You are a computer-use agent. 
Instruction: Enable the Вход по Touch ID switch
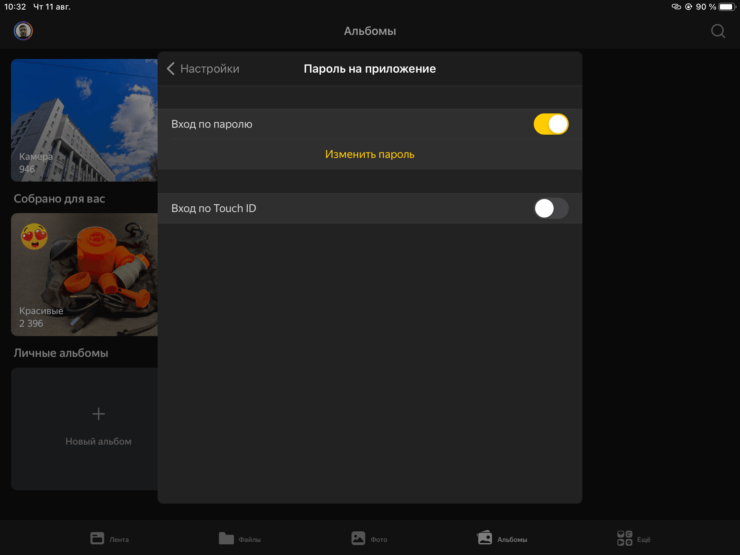click(550, 208)
